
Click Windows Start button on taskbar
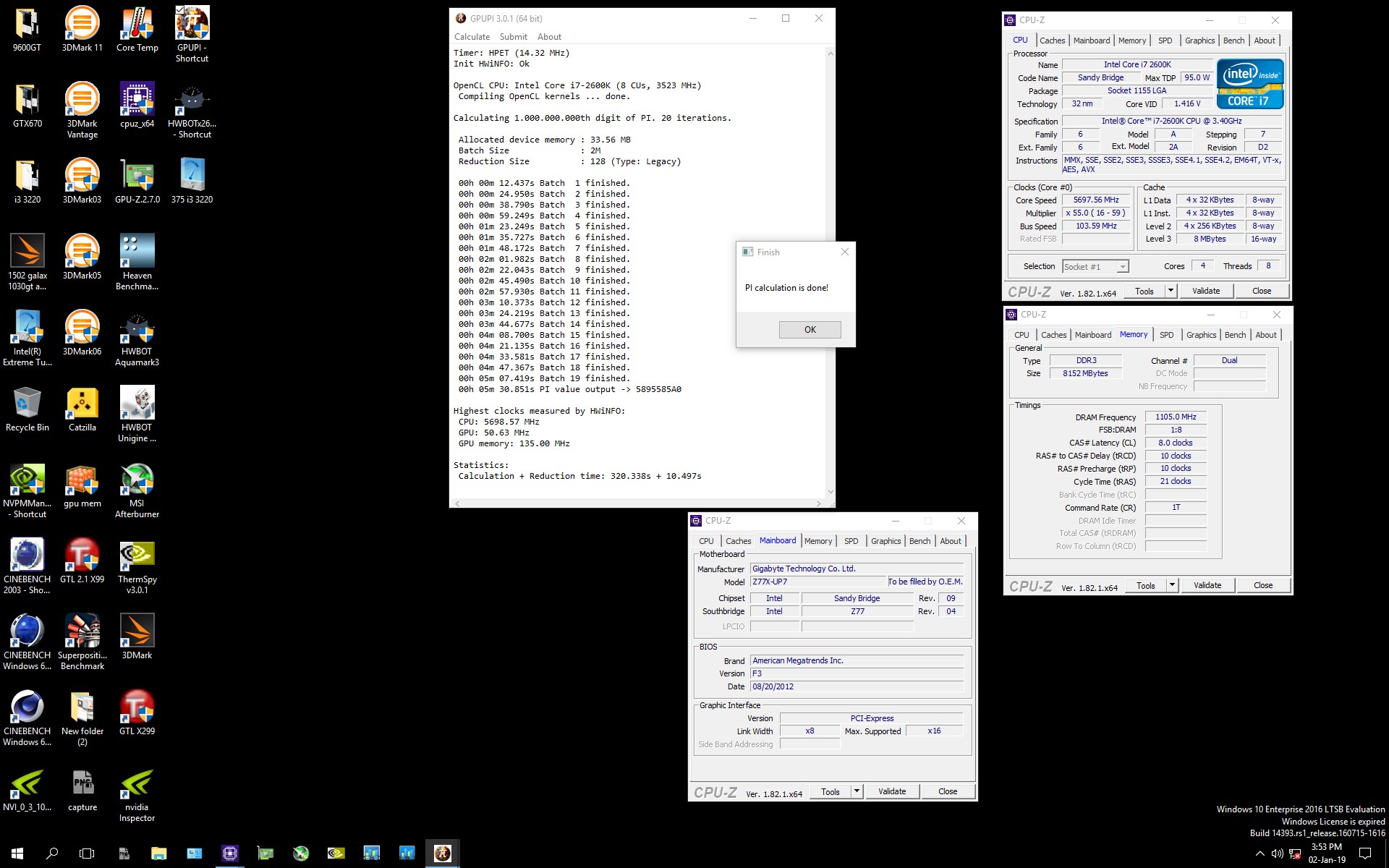point(17,854)
